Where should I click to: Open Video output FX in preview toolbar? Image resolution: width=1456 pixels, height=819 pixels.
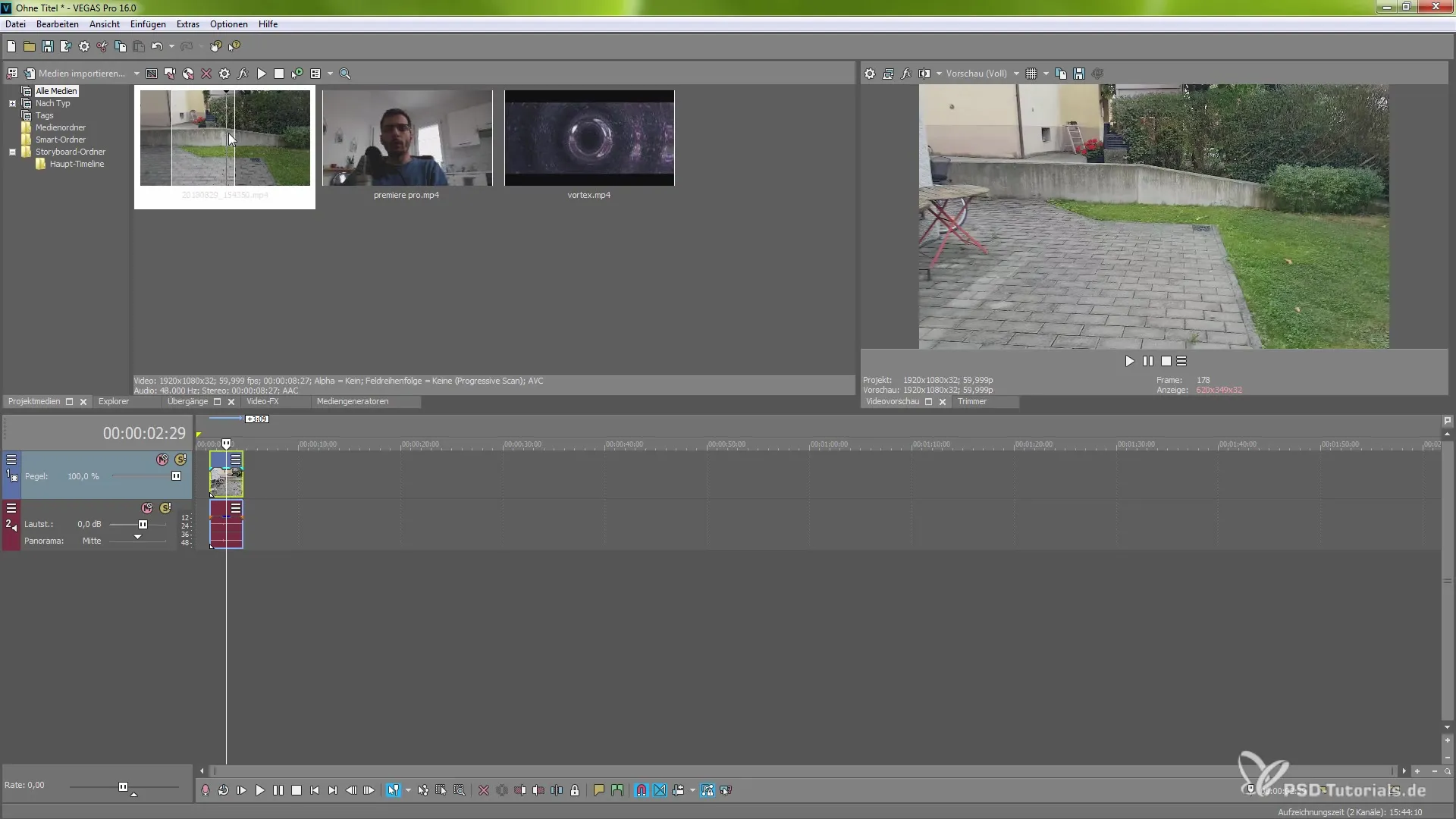906,74
